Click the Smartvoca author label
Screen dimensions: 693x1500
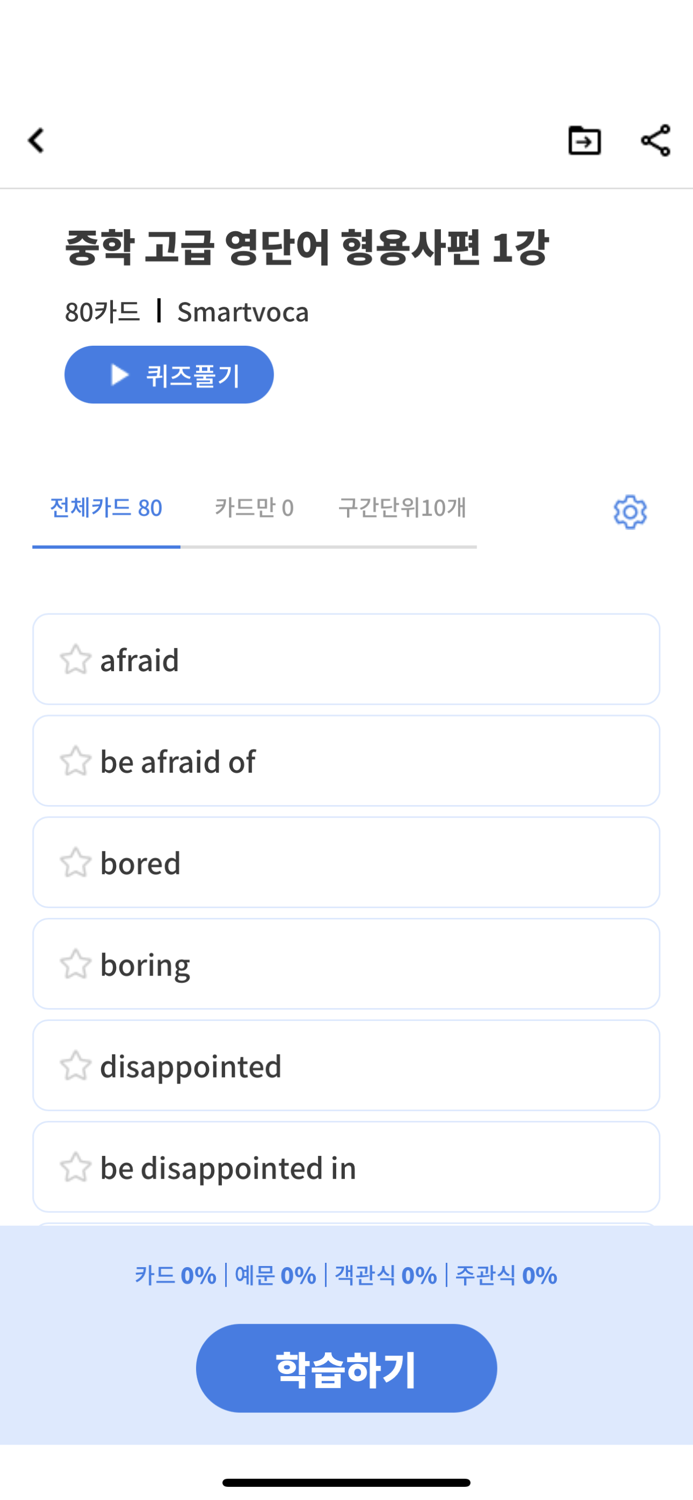(x=243, y=311)
